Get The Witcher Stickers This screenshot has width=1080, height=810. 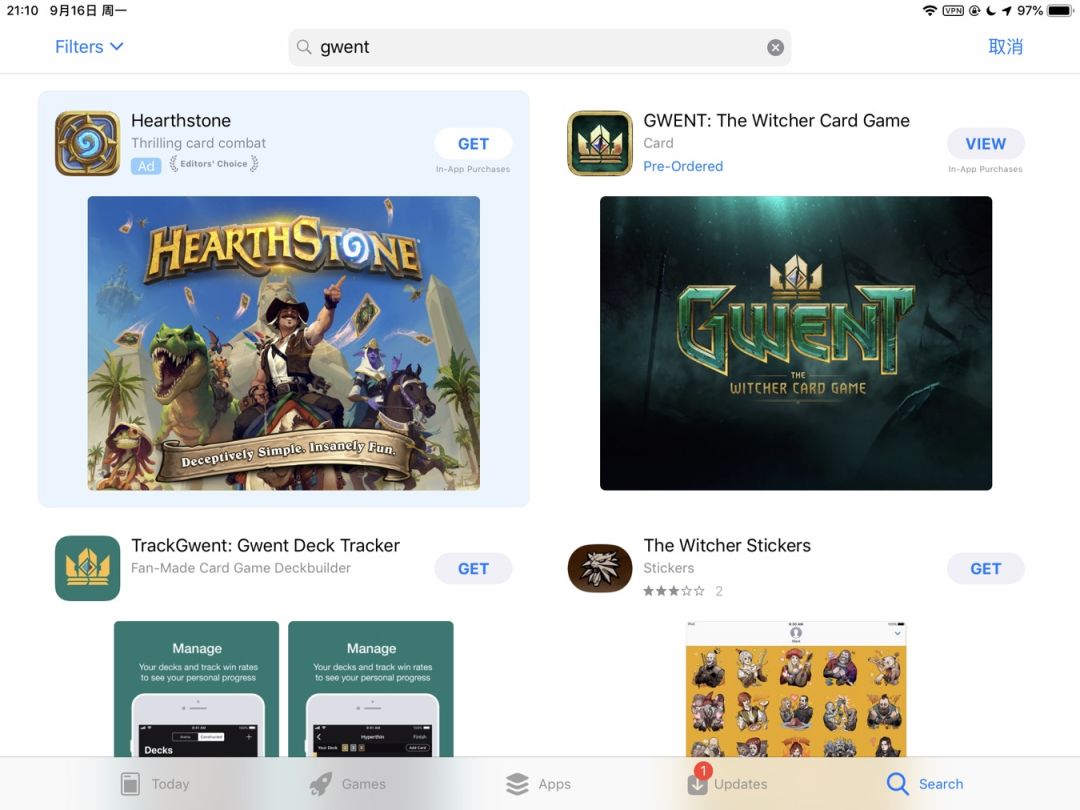(x=986, y=569)
